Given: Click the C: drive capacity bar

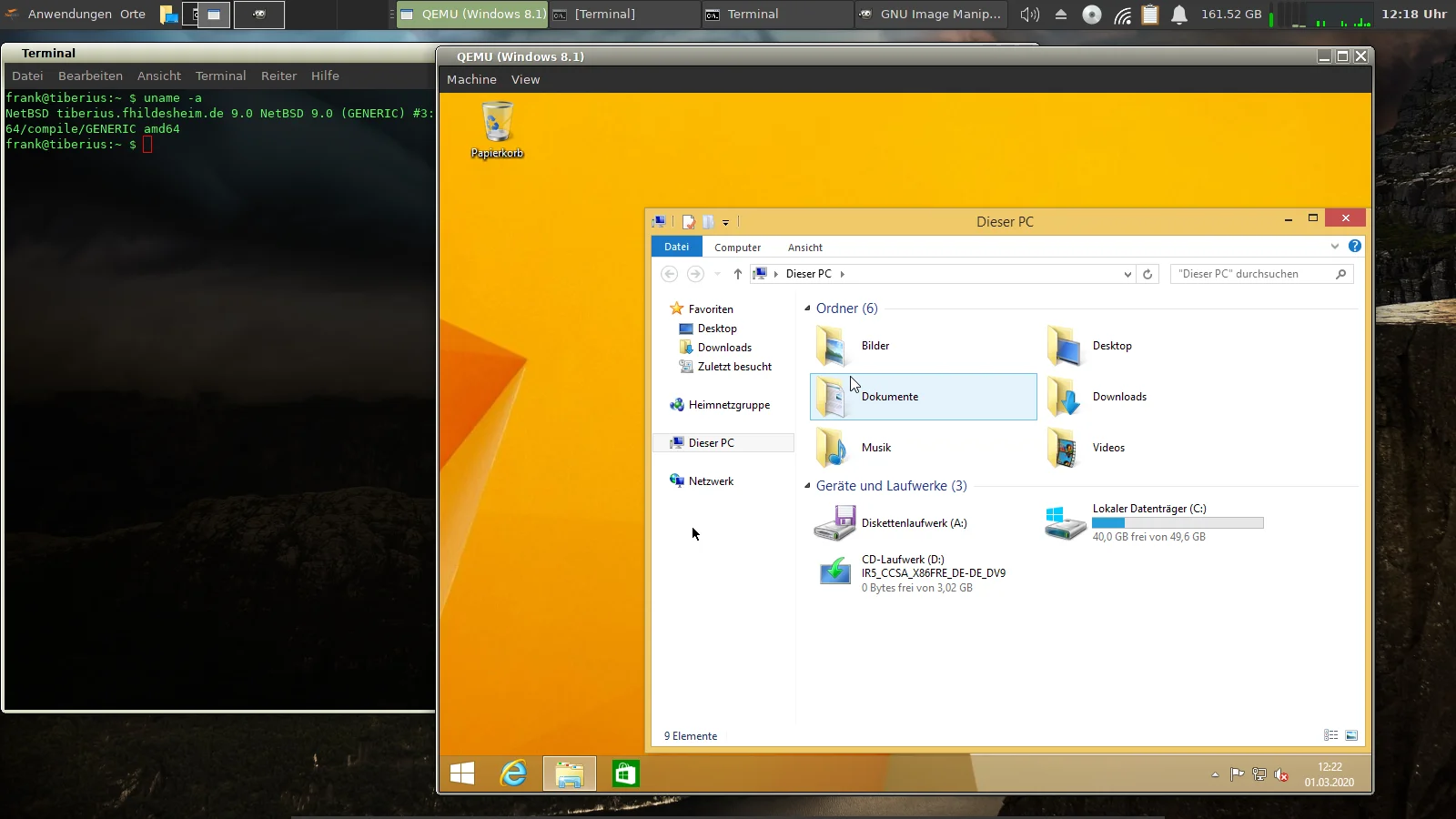Looking at the screenshot, I should [1178, 523].
